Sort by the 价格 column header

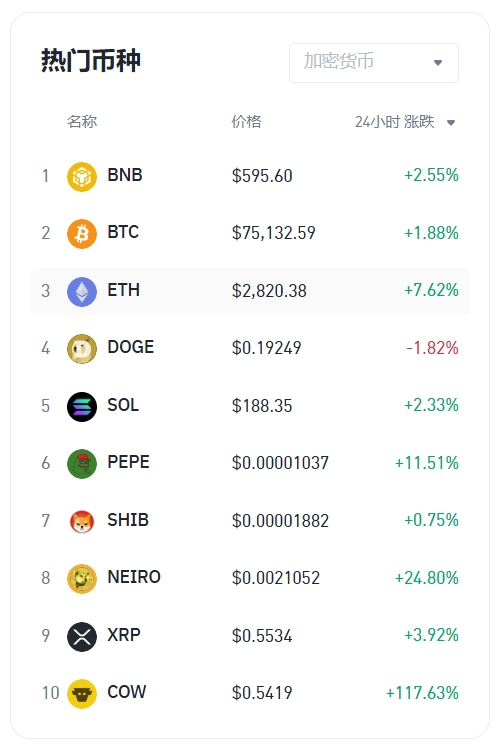pyautogui.click(x=246, y=121)
